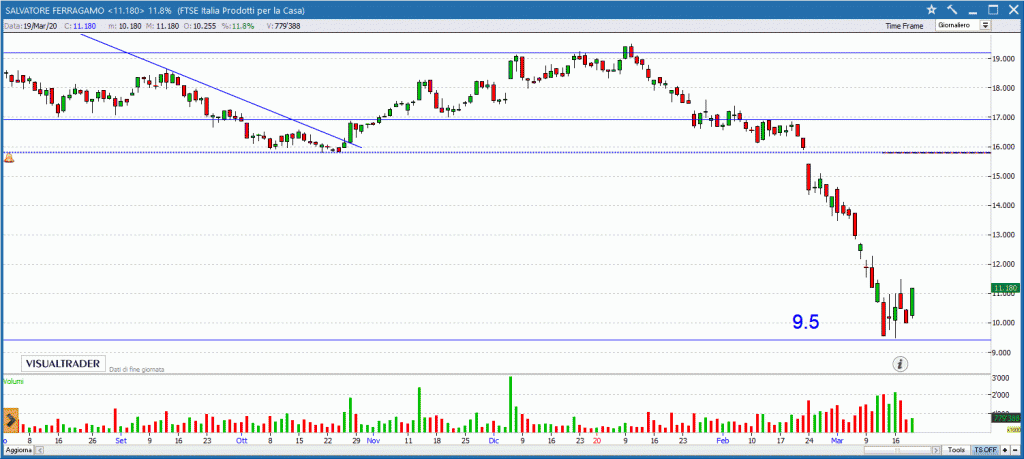Screen dimensions: 1024x459
Task: Click the VISUALTRADER logo box
Action: (63, 363)
